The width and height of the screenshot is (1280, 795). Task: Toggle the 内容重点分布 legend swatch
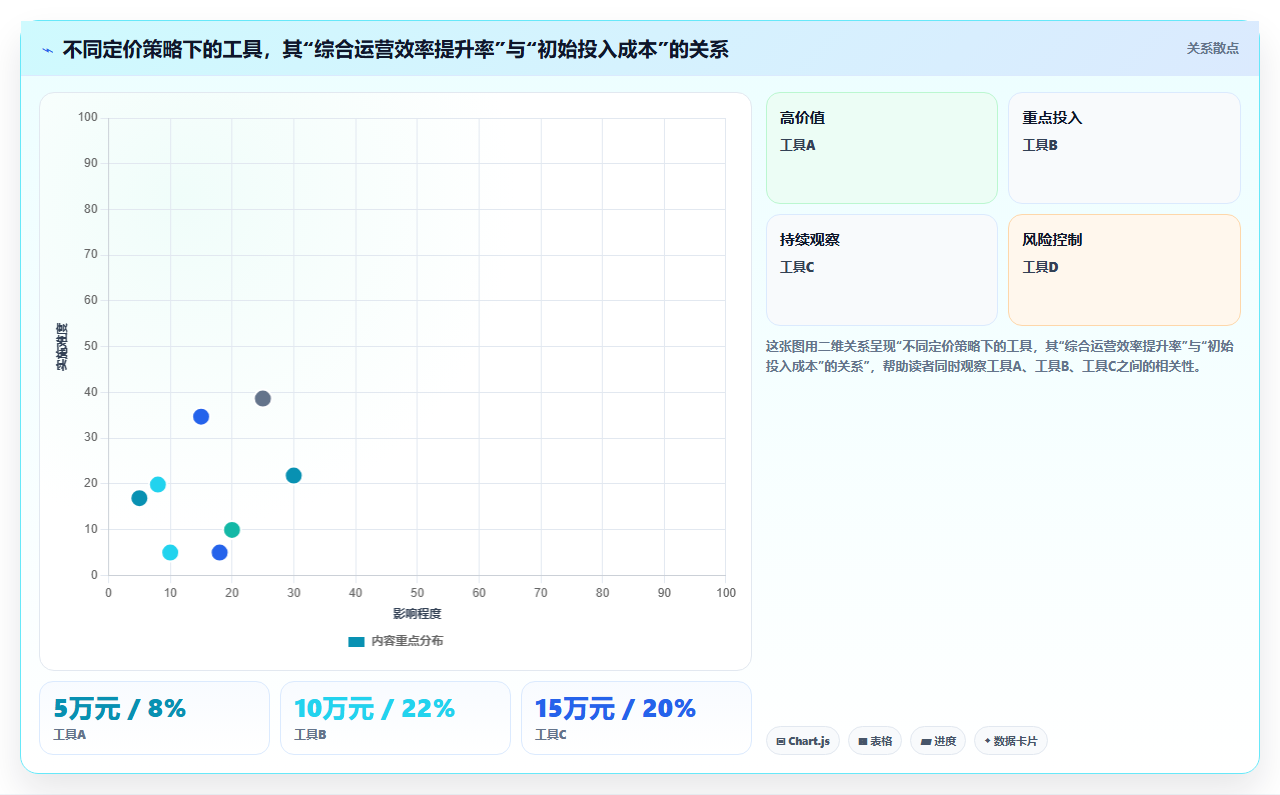point(356,641)
